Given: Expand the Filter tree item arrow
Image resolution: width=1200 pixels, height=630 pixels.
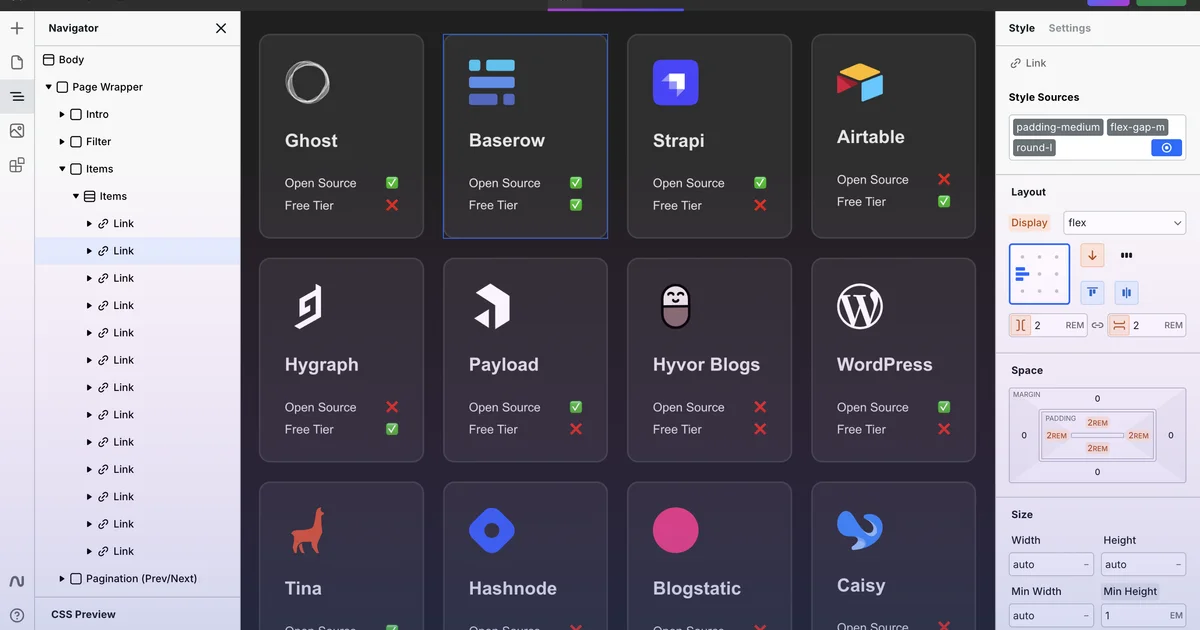Looking at the screenshot, I should [x=62, y=142].
